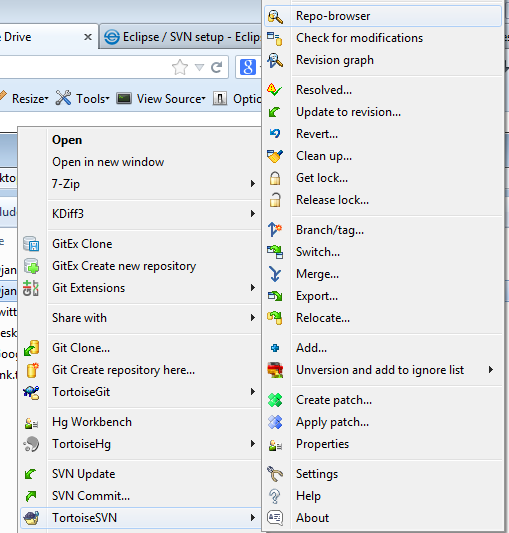Click the TortoiseSVN turtle icon
The height and width of the screenshot is (533, 509).
pos(31,518)
